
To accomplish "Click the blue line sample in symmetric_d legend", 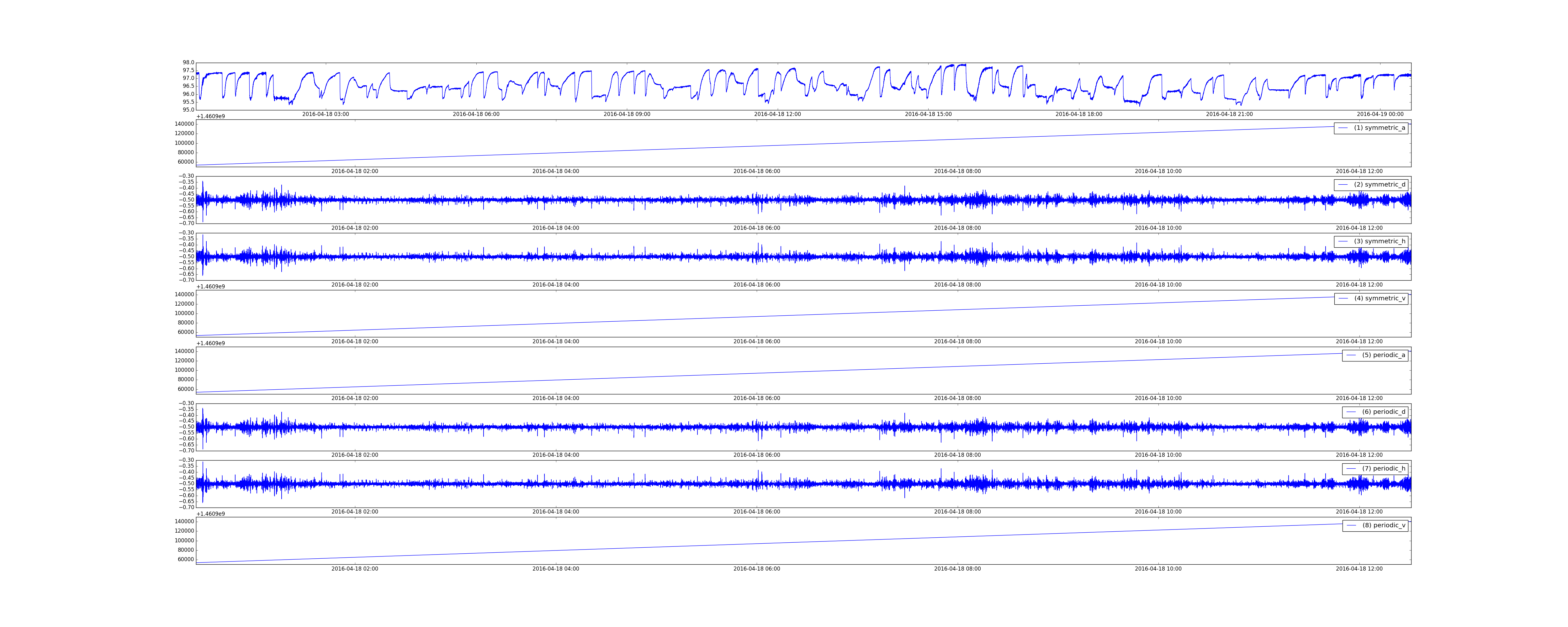I will [1343, 184].
